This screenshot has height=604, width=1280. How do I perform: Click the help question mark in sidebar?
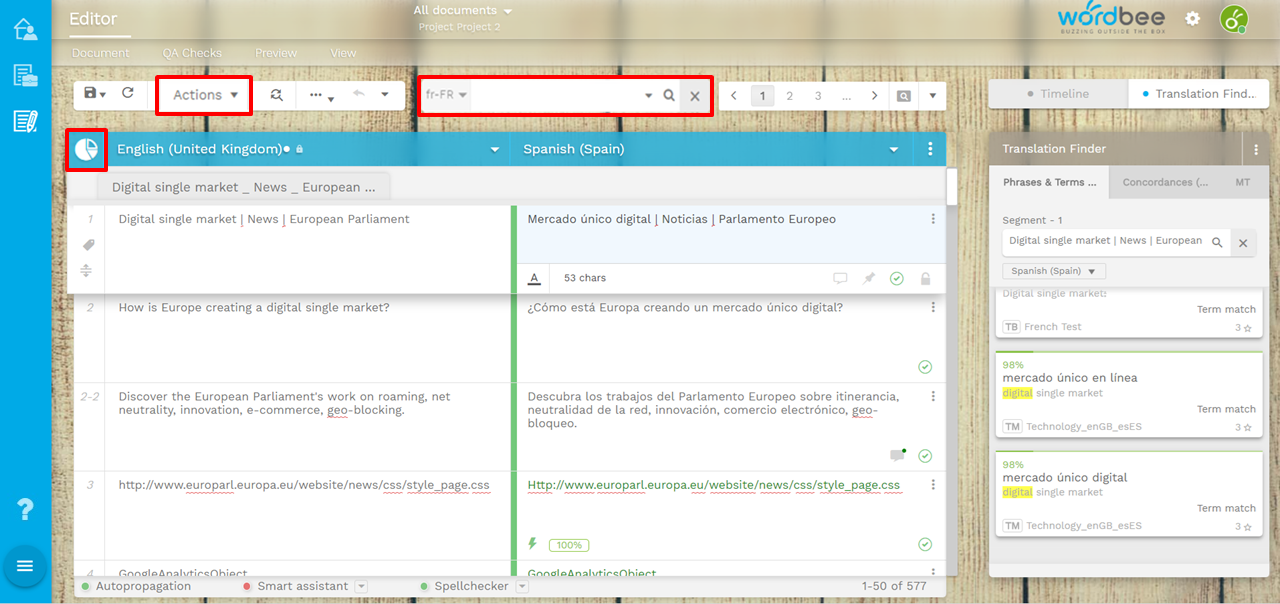[26, 509]
